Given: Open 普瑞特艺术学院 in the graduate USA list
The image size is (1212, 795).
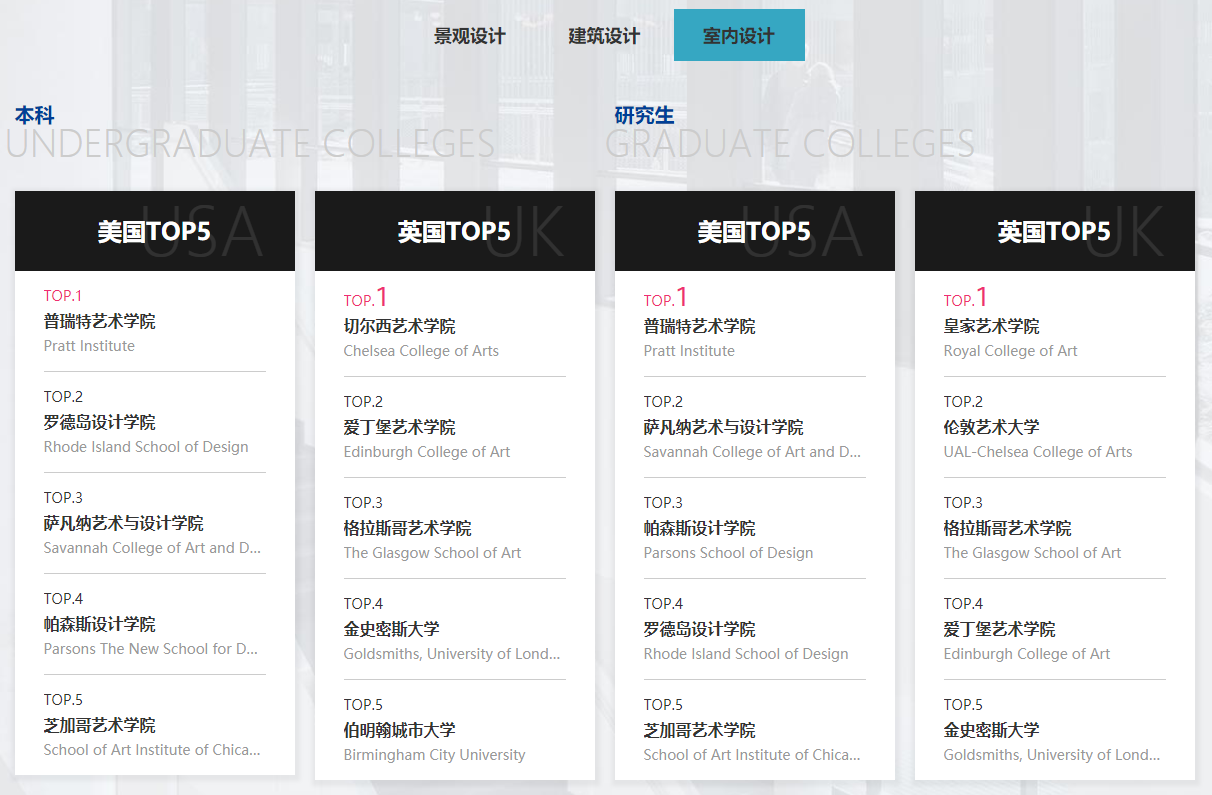Looking at the screenshot, I should (x=700, y=327).
